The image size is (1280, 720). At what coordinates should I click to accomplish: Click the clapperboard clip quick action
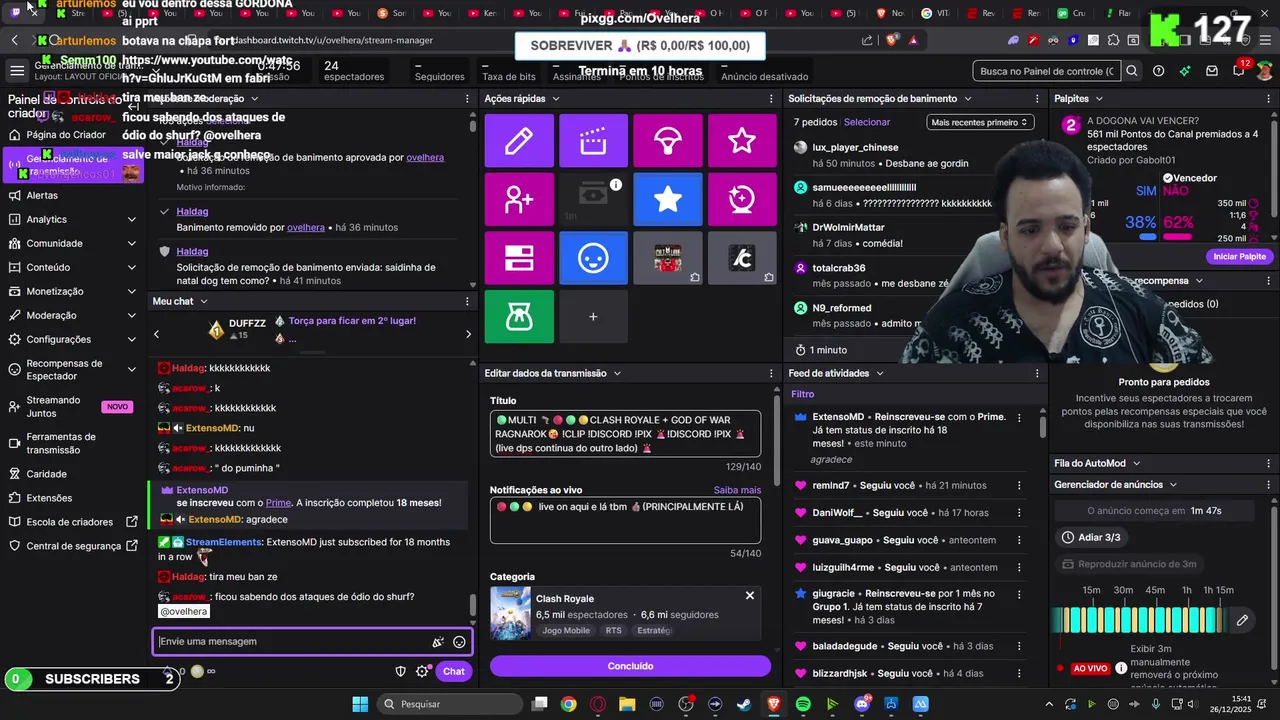593,141
